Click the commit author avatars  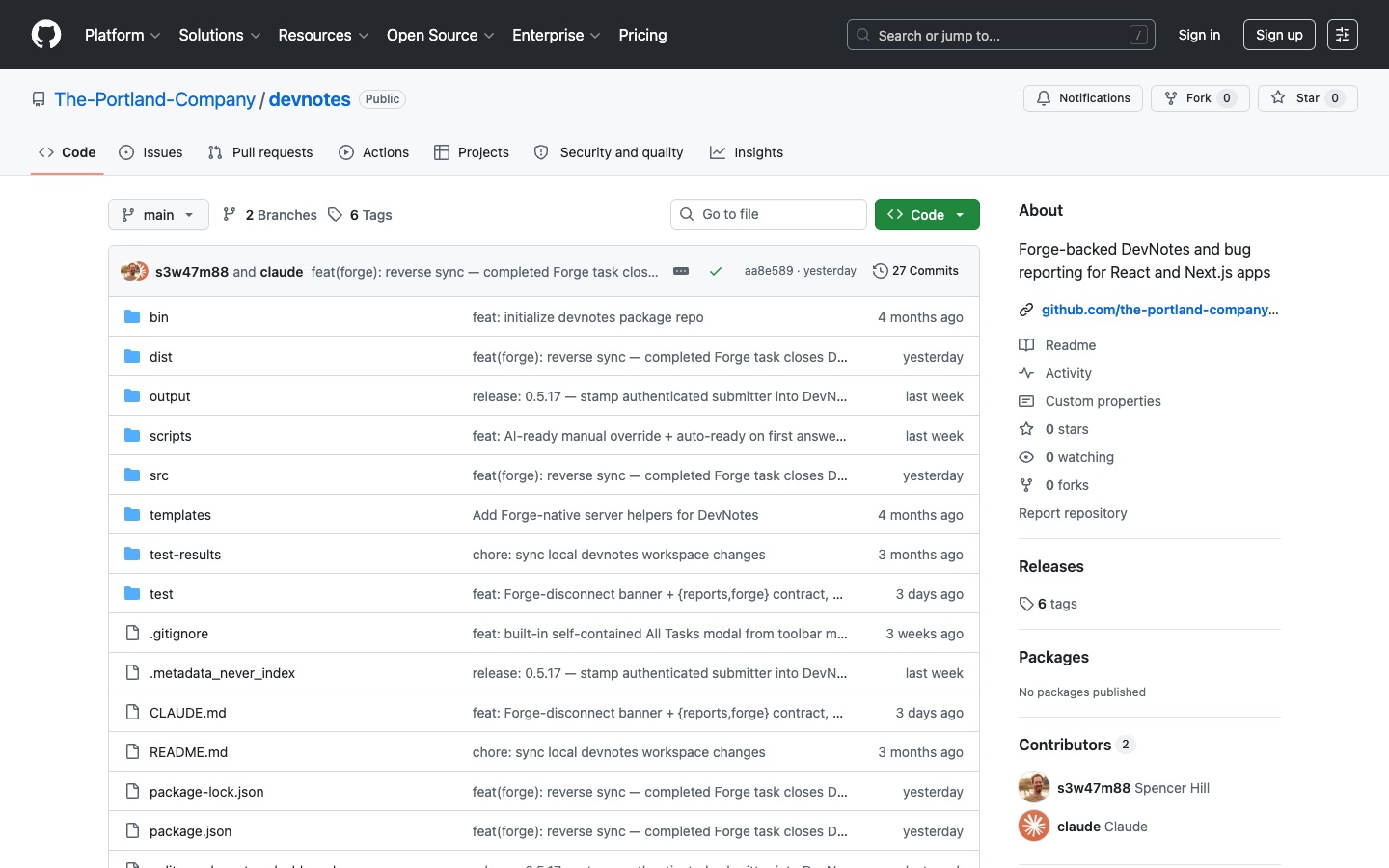pos(135,271)
